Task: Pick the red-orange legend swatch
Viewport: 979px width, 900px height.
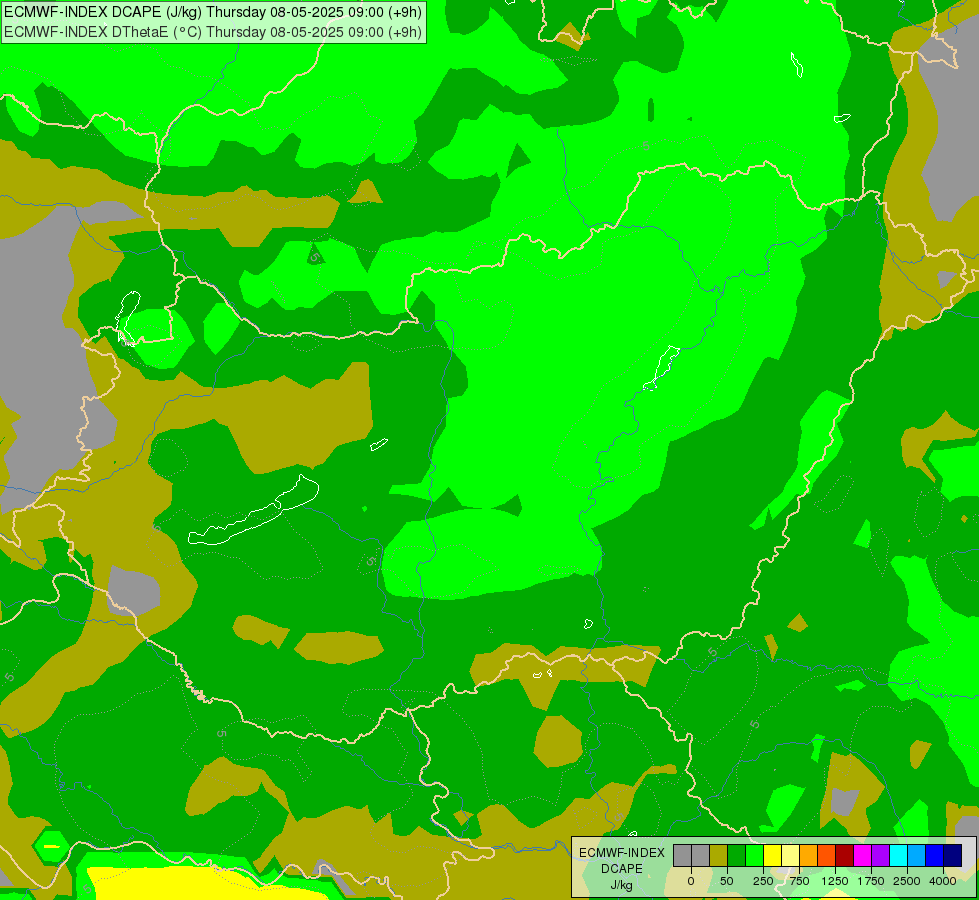Action: click(x=826, y=855)
